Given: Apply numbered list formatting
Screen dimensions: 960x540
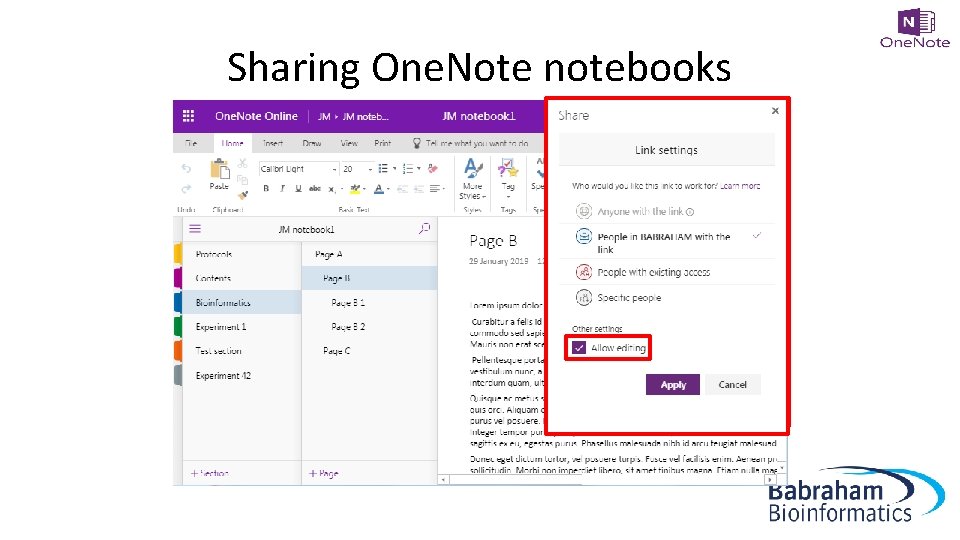Looking at the screenshot, I should tap(408, 168).
